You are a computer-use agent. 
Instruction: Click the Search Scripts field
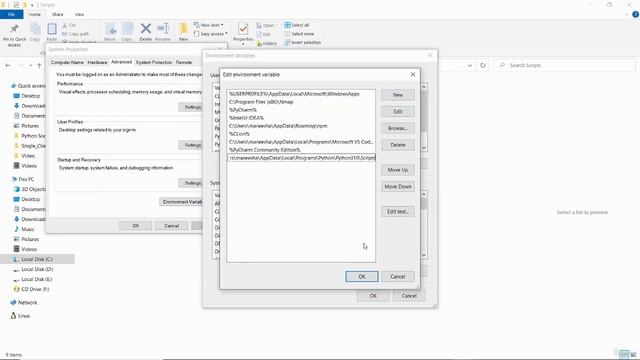(565, 65)
